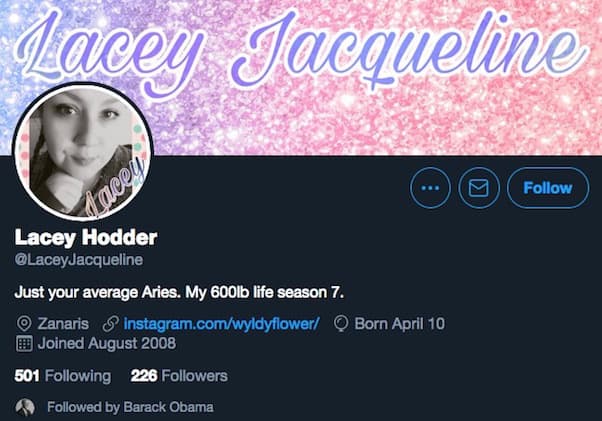This screenshot has height=421, width=602.
Task: Open the instagram.com/wyldyflower/ link
Action: click(x=221, y=324)
